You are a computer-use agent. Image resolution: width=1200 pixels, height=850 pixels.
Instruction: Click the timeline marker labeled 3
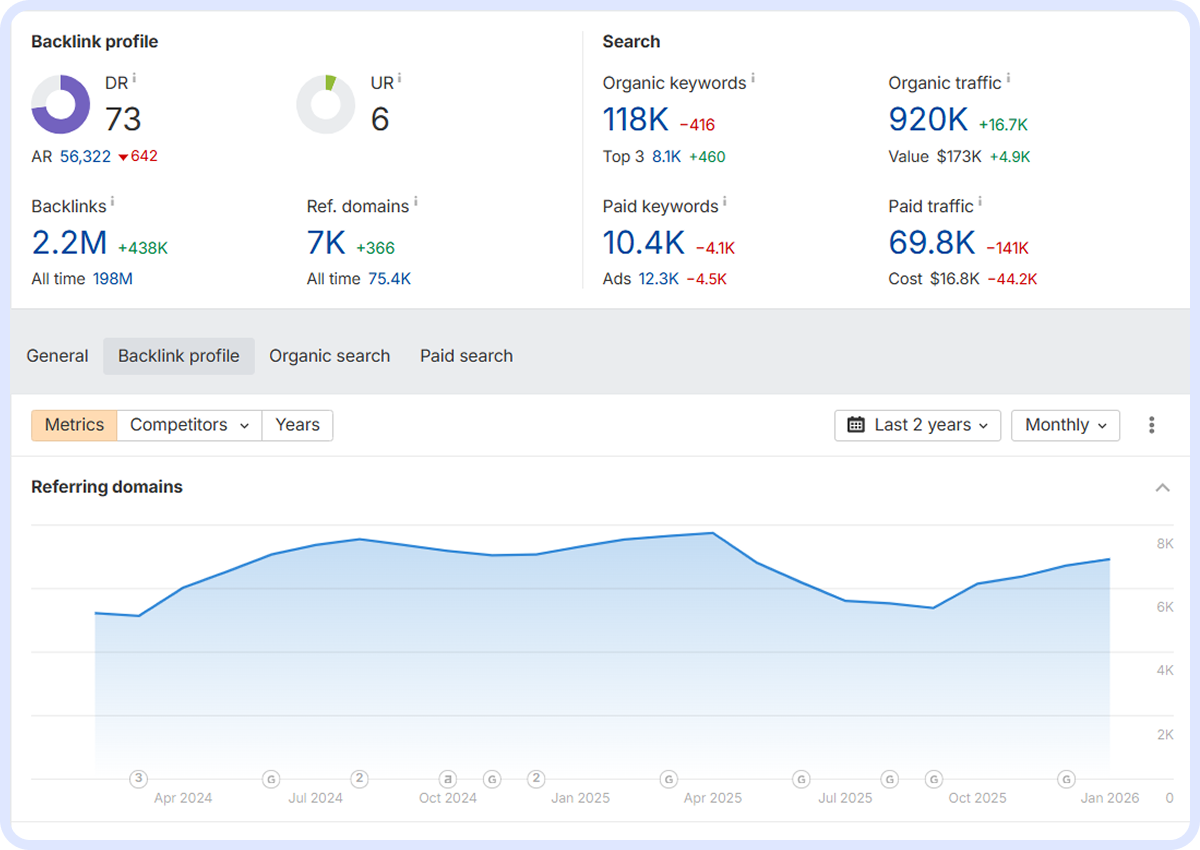point(139,779)
